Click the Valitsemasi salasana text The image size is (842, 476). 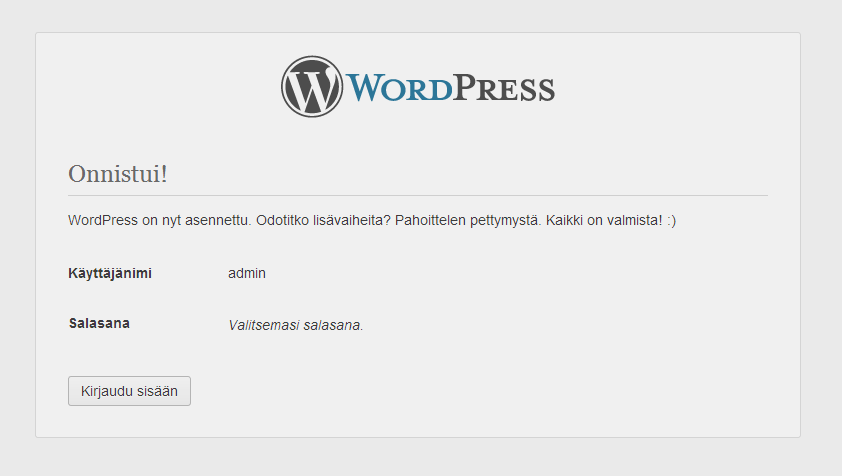point(296,325)
